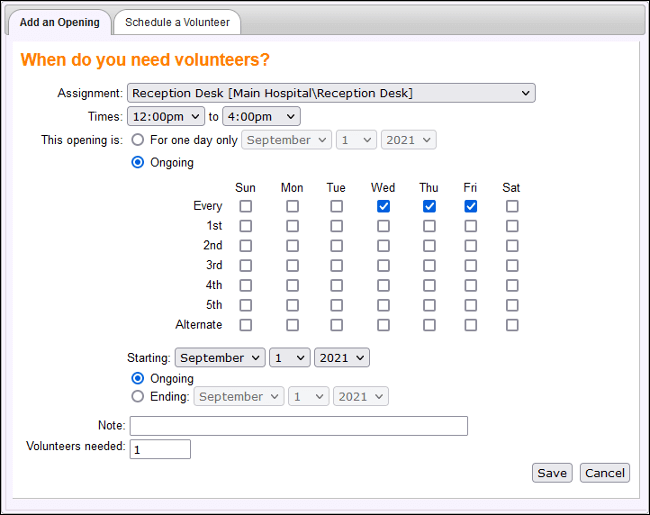The height and width of the screenshot is (515, 650).
Task: Open the Starting month dropdown
Action: [220, 357]
